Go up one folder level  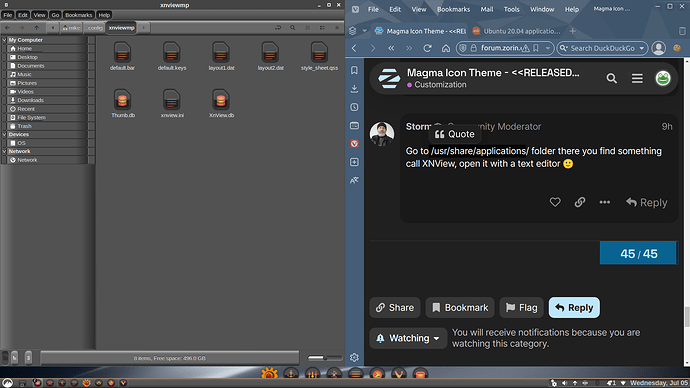pos(37,28)
